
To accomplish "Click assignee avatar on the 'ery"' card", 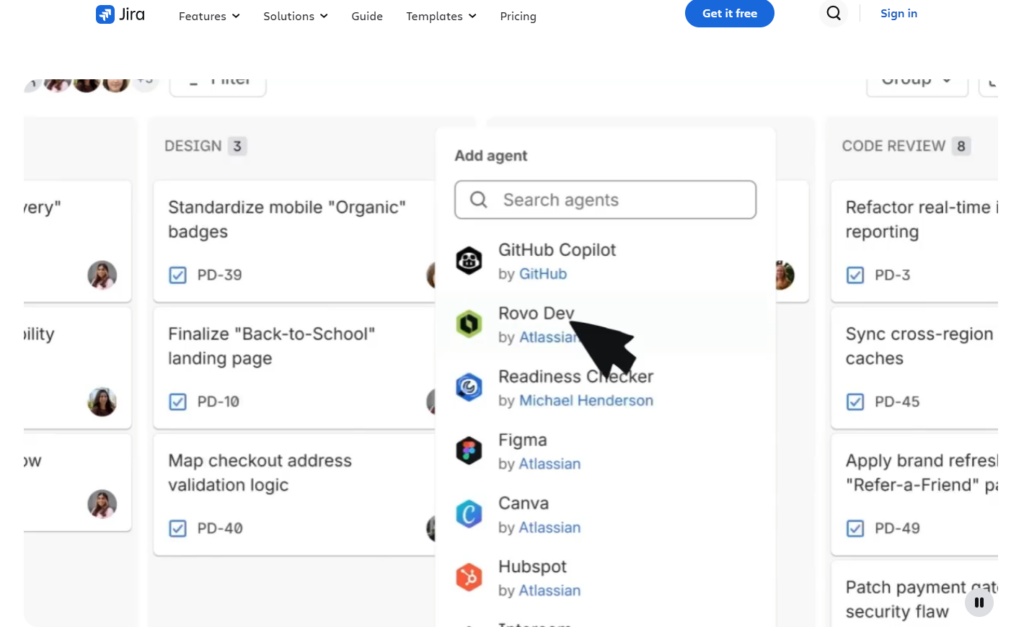I will pos(102,275).
